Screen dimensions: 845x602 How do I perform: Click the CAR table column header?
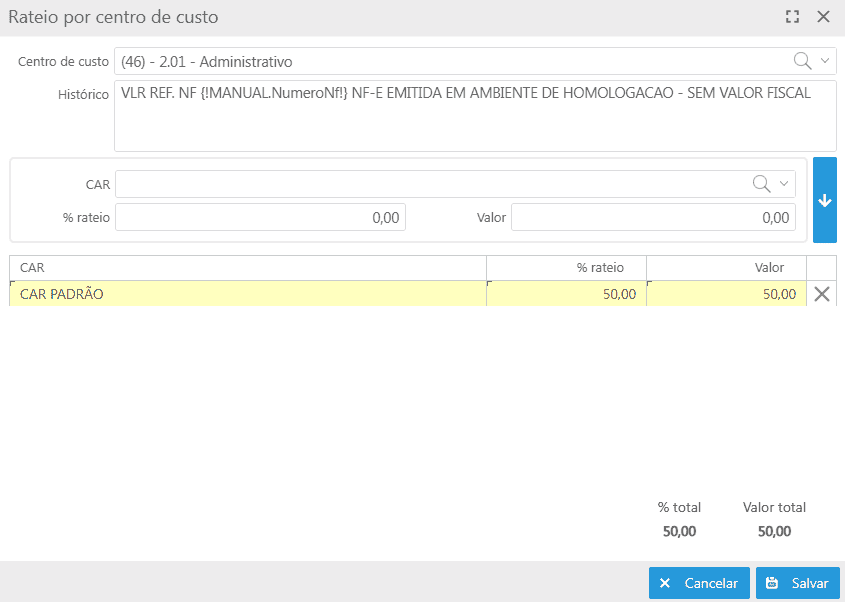point(247,268)
